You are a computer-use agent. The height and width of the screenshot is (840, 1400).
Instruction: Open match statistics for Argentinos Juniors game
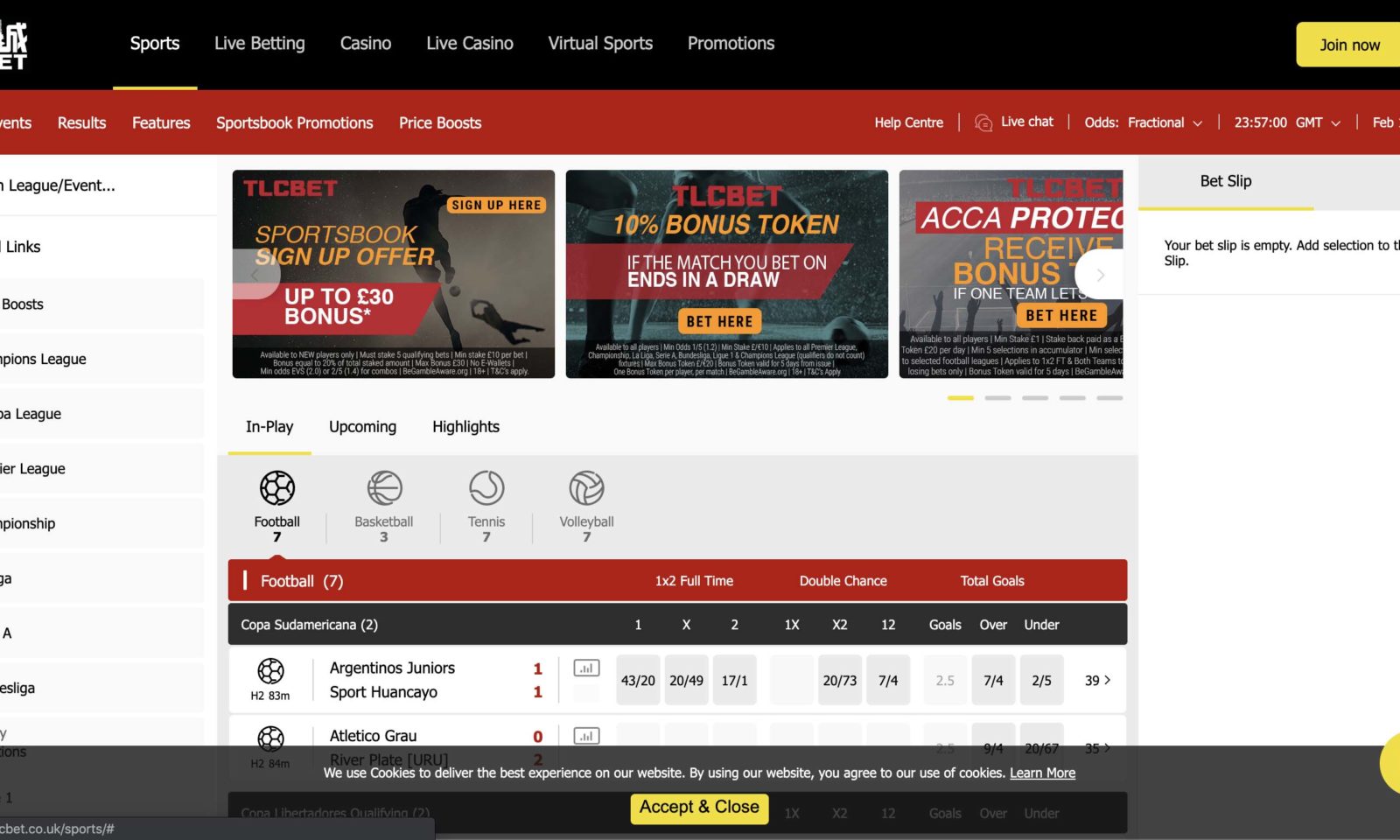pos(586,668)
